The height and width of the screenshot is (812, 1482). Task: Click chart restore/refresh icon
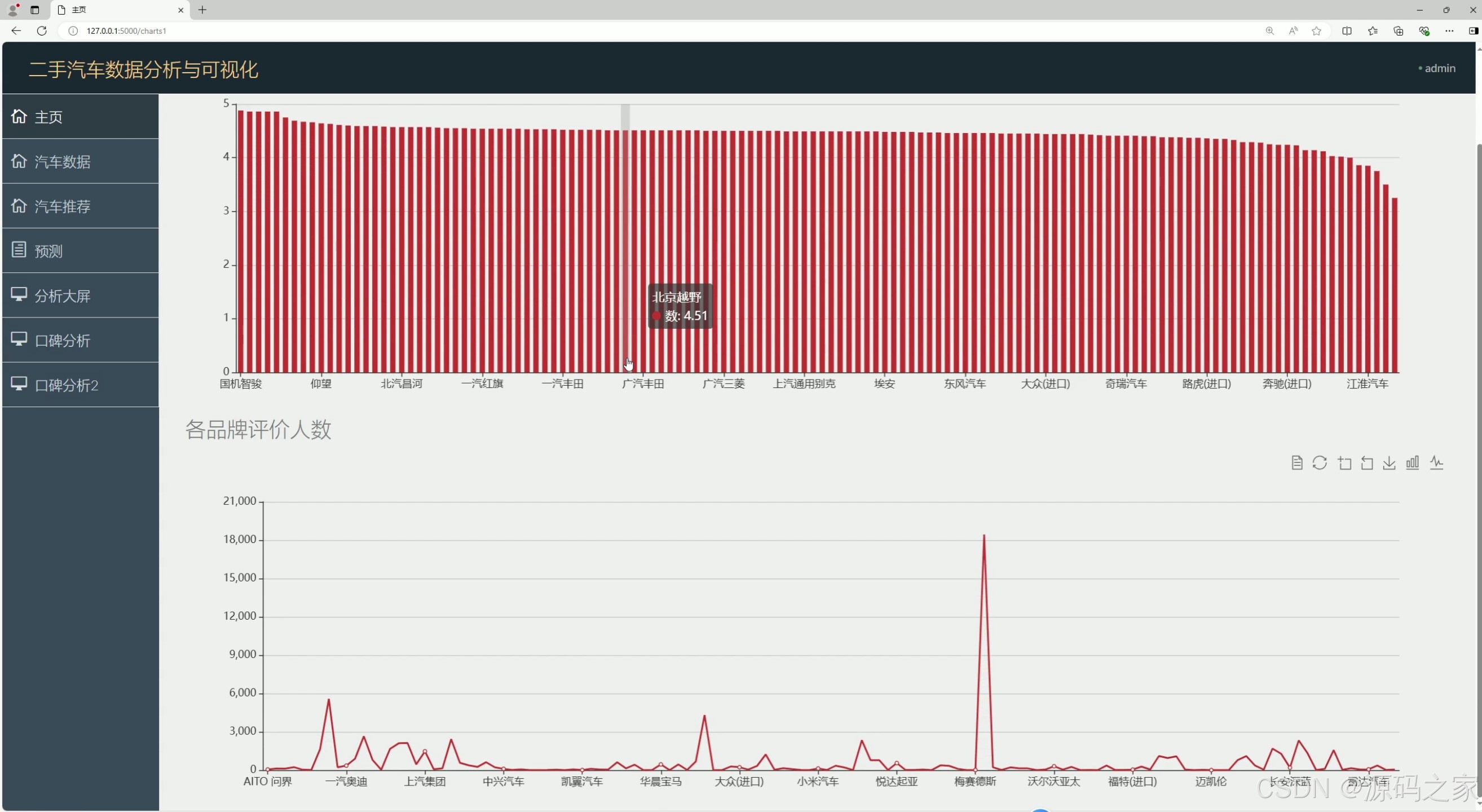click(1319, 463)
